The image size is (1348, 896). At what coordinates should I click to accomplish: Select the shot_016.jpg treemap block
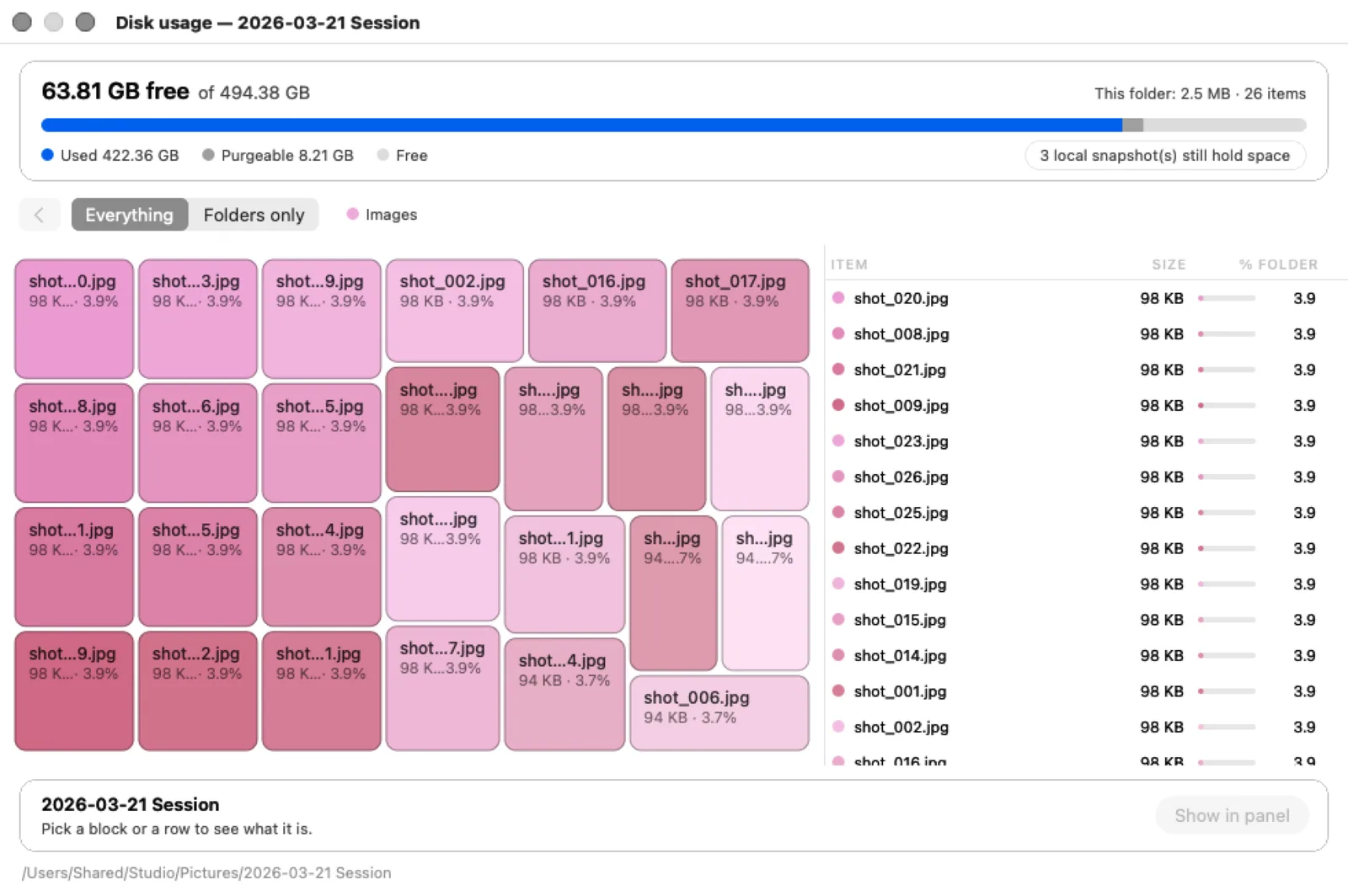tap(597, 311)
